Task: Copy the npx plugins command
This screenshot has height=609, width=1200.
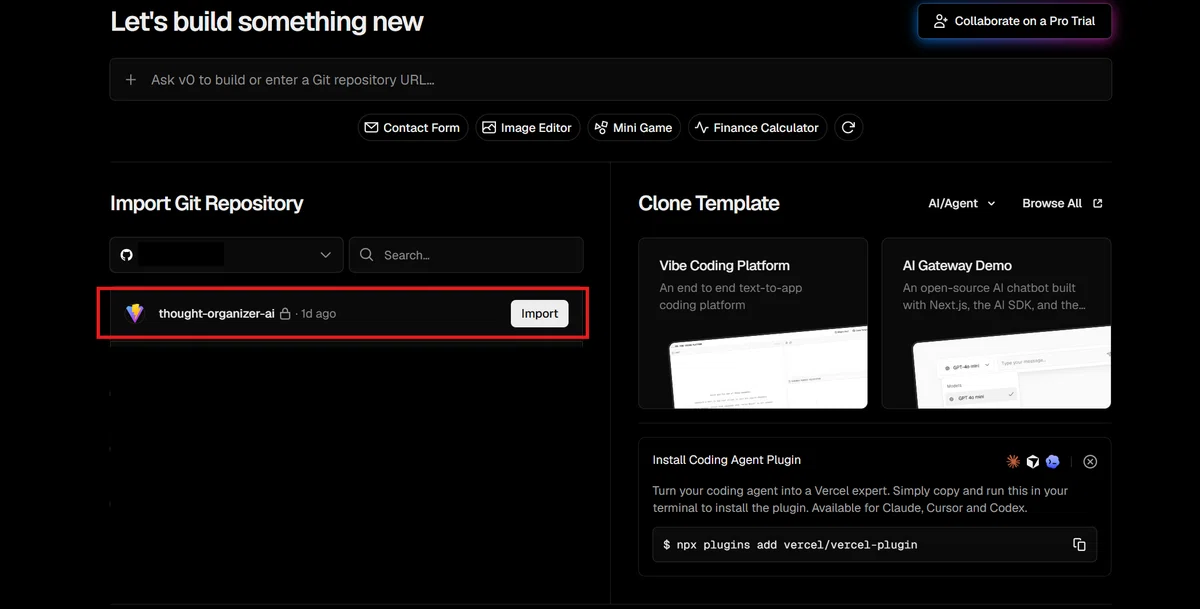Action: click(1079, 545)
